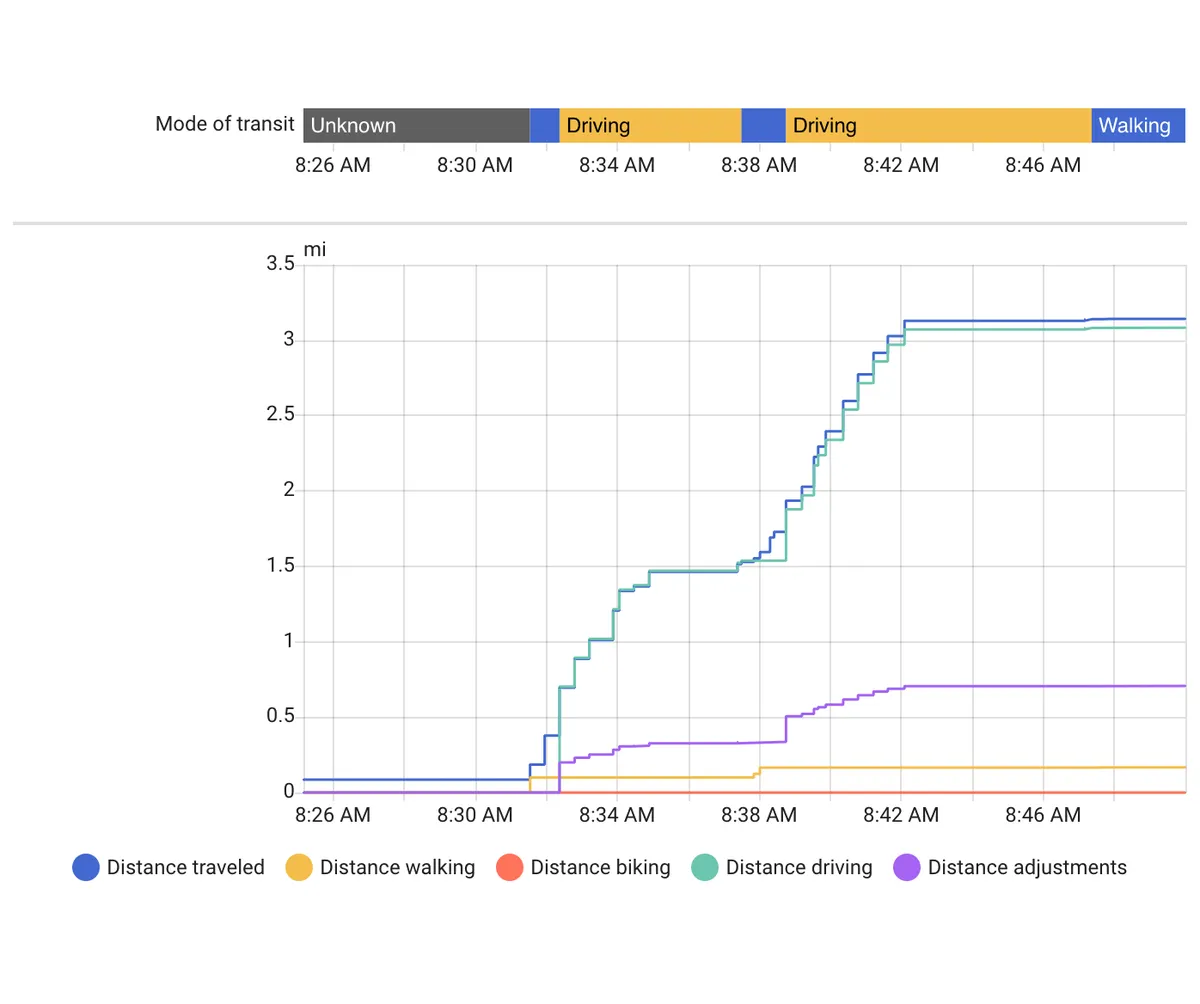Image resolution: width=1200 pixels, height=1004 pixels.
Task: Toggle the Distance biking series label
Action: [x=600, y=867]
